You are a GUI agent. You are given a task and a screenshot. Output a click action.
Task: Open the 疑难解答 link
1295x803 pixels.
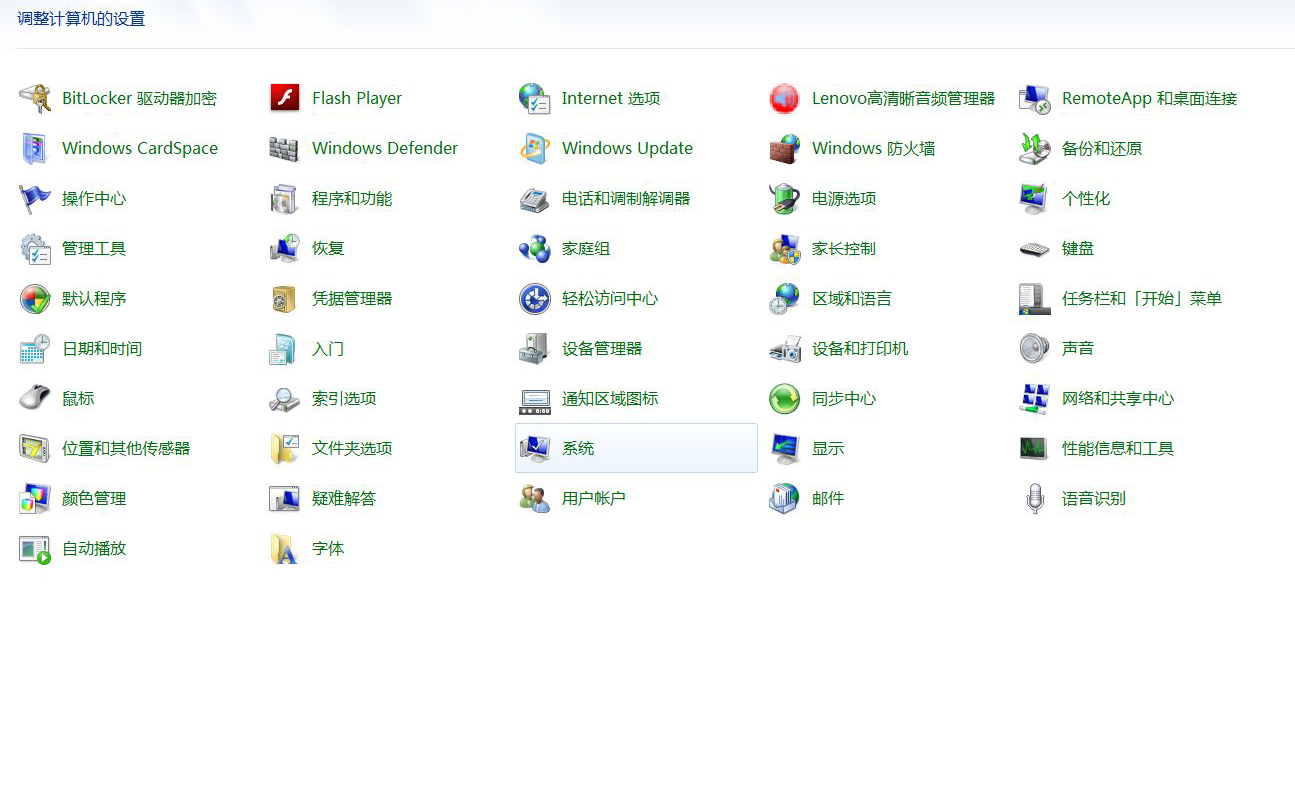344,498
